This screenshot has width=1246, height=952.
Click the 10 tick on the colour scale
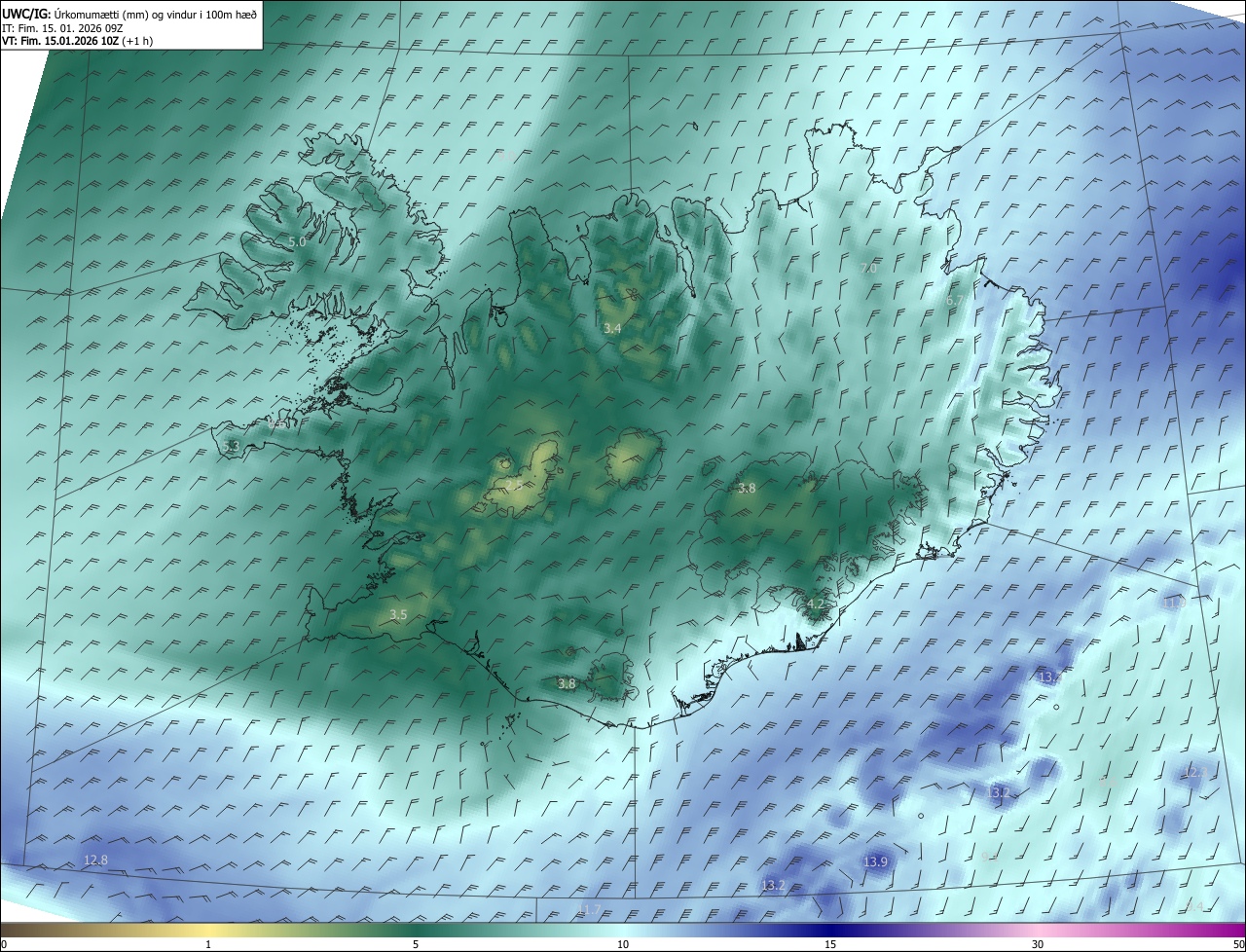(x=623, y=945)
